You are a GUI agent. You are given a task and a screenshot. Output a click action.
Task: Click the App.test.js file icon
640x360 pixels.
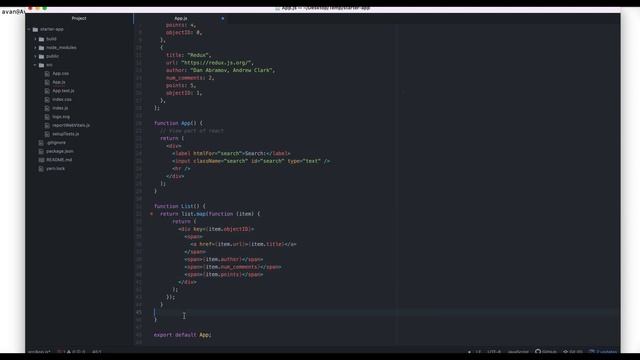[47, 91]
